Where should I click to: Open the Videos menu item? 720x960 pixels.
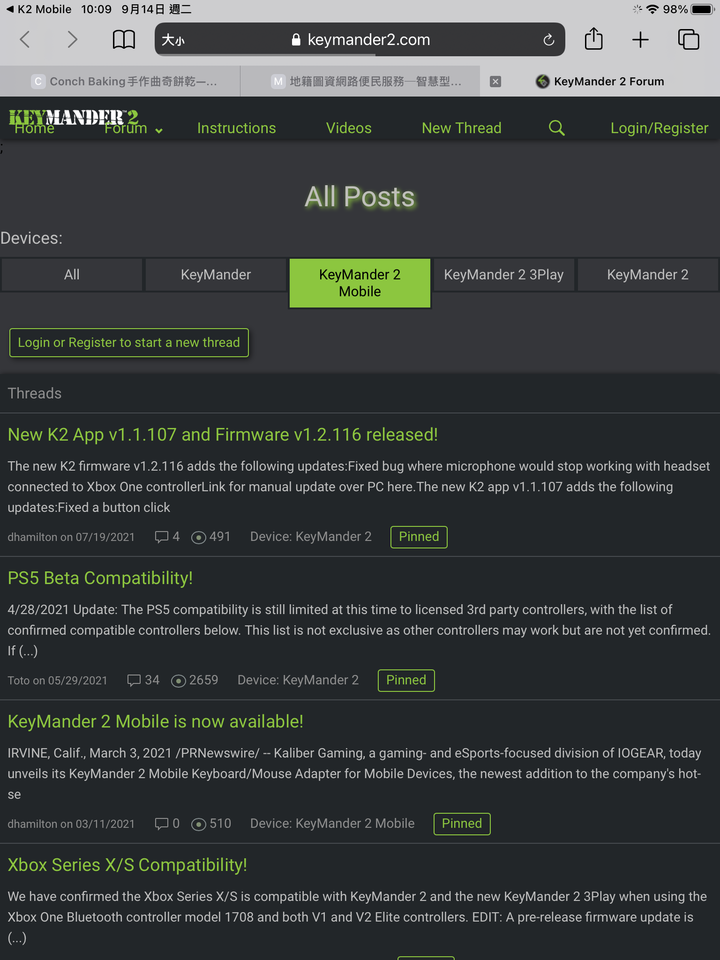(x=348, y=128)
